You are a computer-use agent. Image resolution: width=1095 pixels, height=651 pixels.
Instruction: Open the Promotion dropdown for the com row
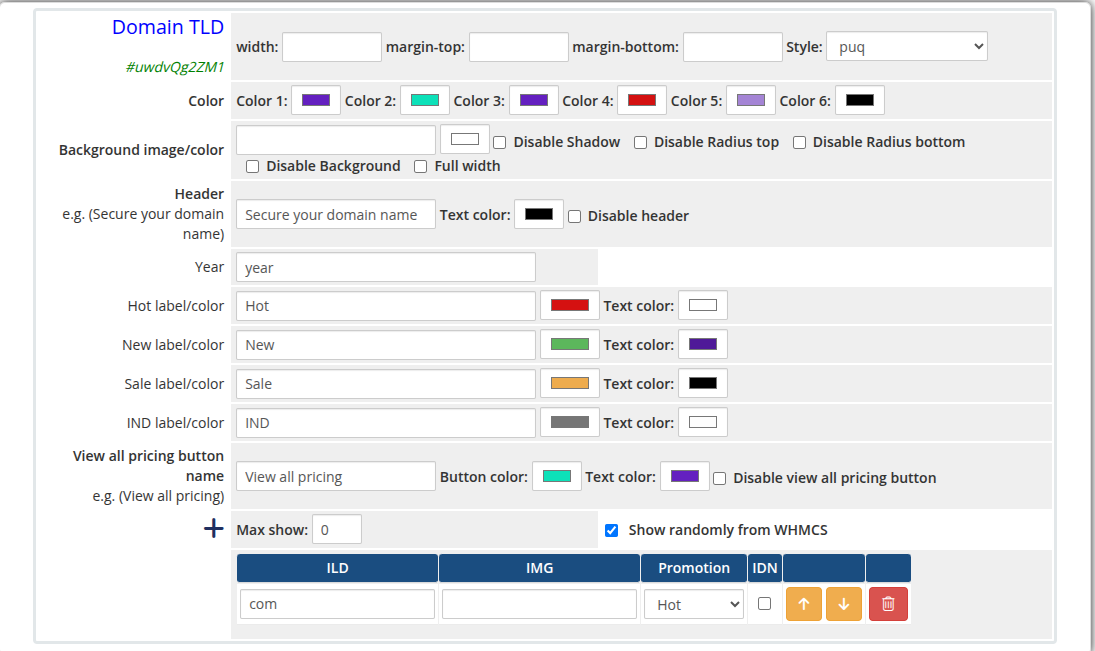point(693,604)
